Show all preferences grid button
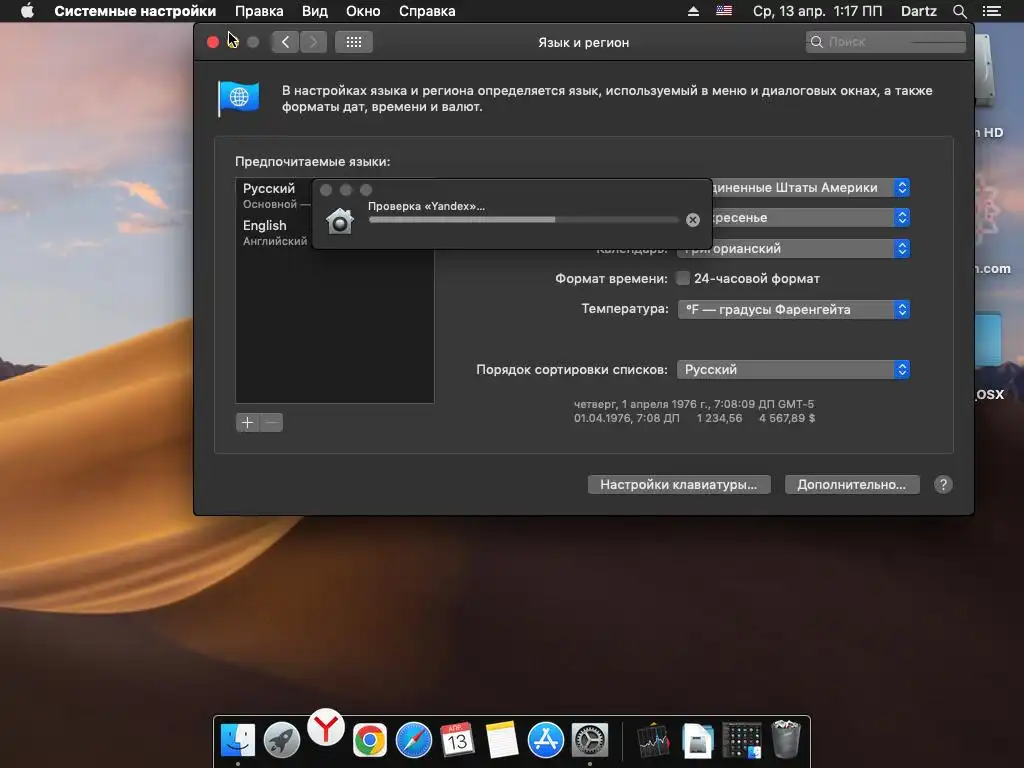This screenshot has width=1024, height=768. tap(353, 42)
